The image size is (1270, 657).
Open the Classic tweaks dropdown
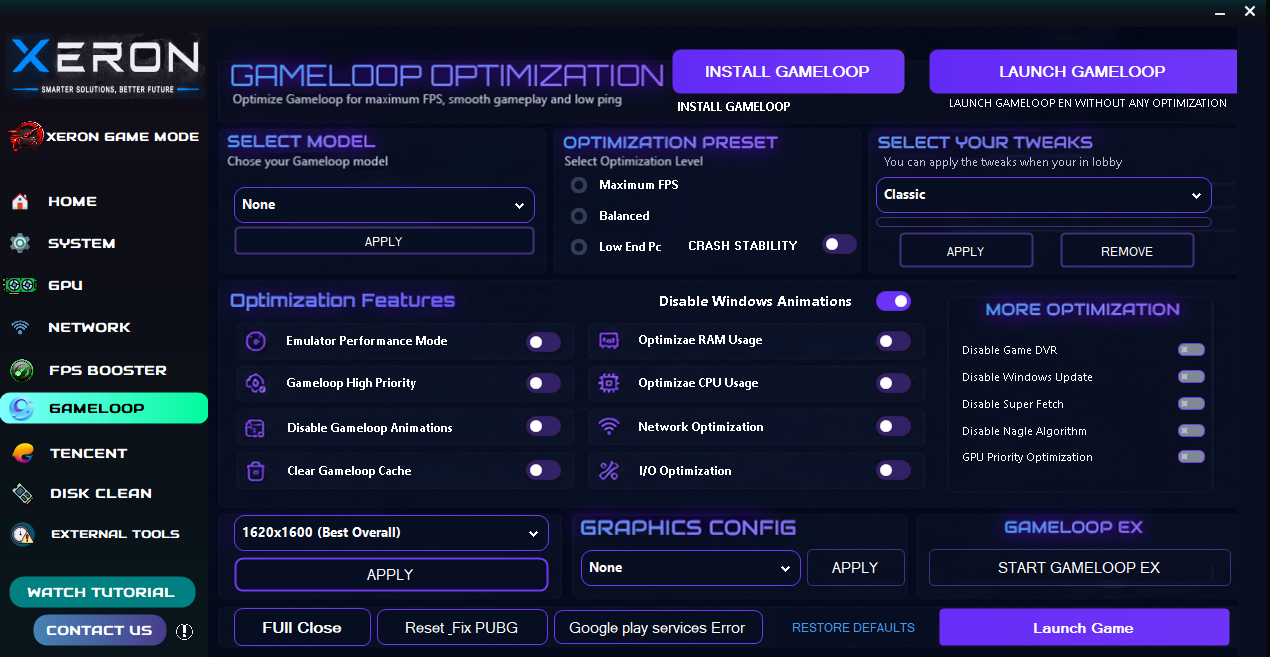[x=1043, y=195]
